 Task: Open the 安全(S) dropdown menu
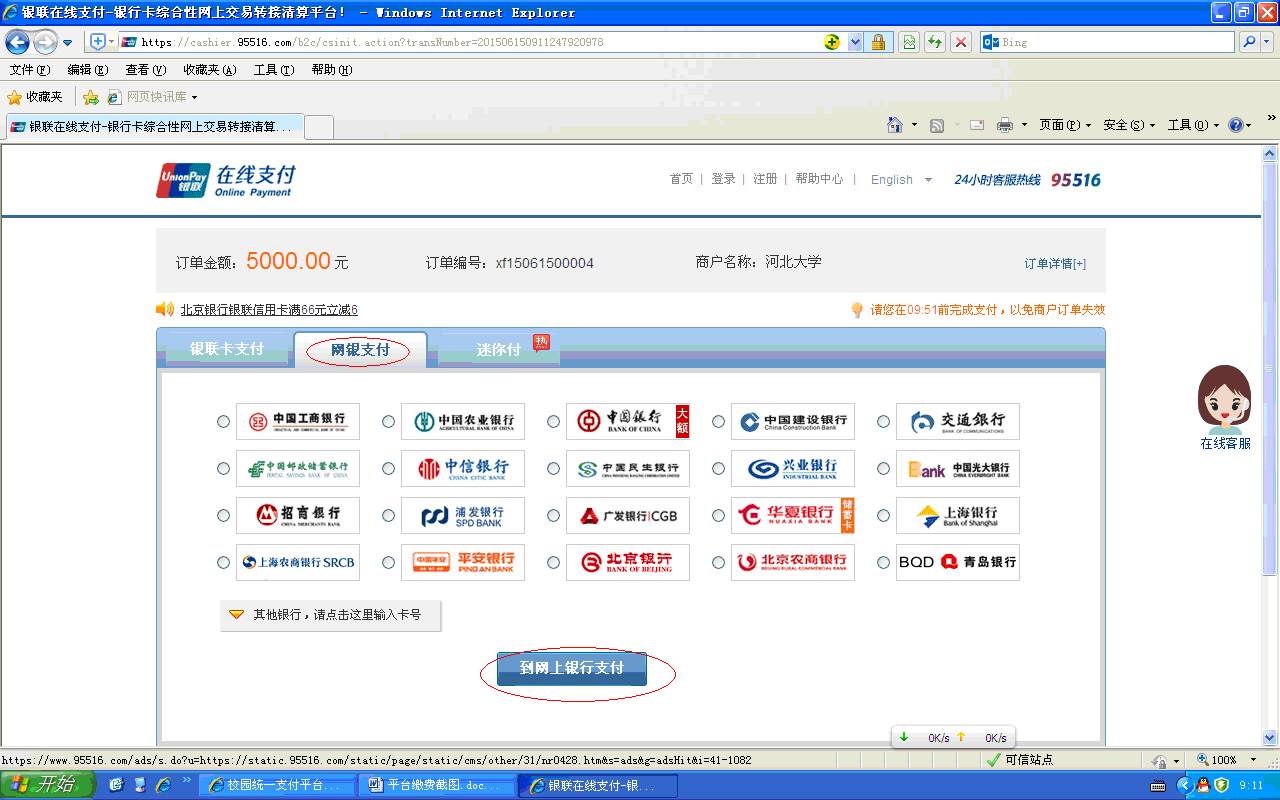coord(1129,125)
